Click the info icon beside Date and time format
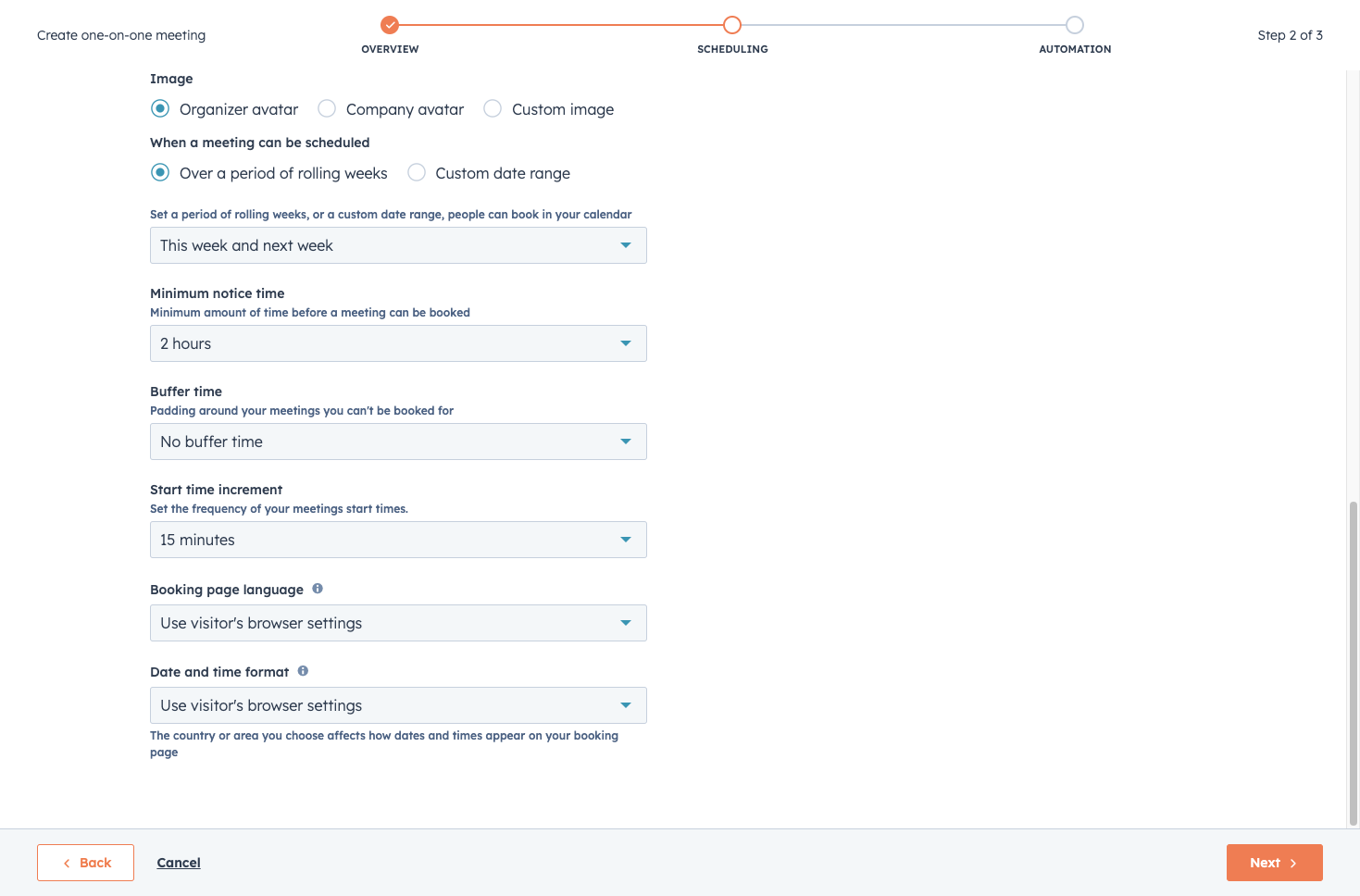 (303, 671)
